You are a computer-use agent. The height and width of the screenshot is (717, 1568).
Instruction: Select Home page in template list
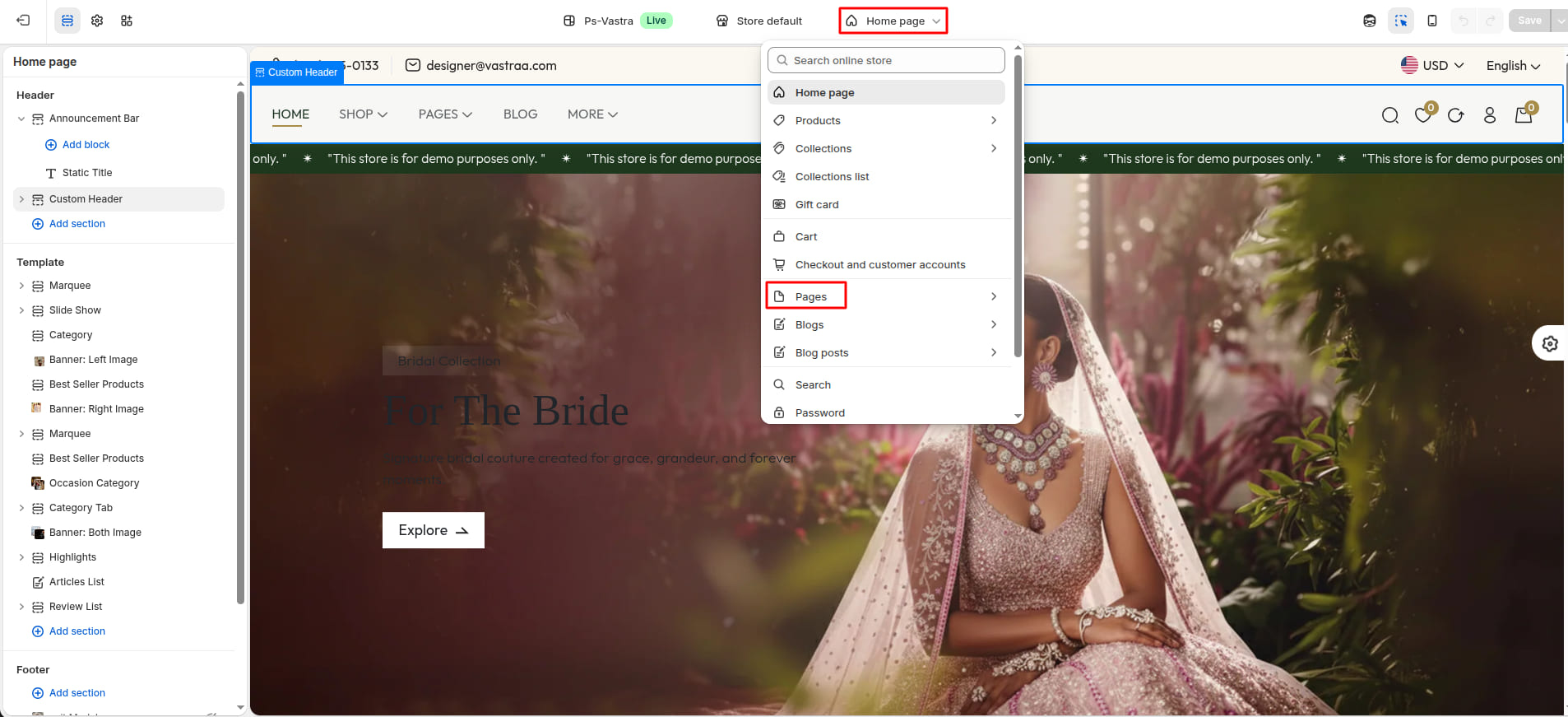886,92
